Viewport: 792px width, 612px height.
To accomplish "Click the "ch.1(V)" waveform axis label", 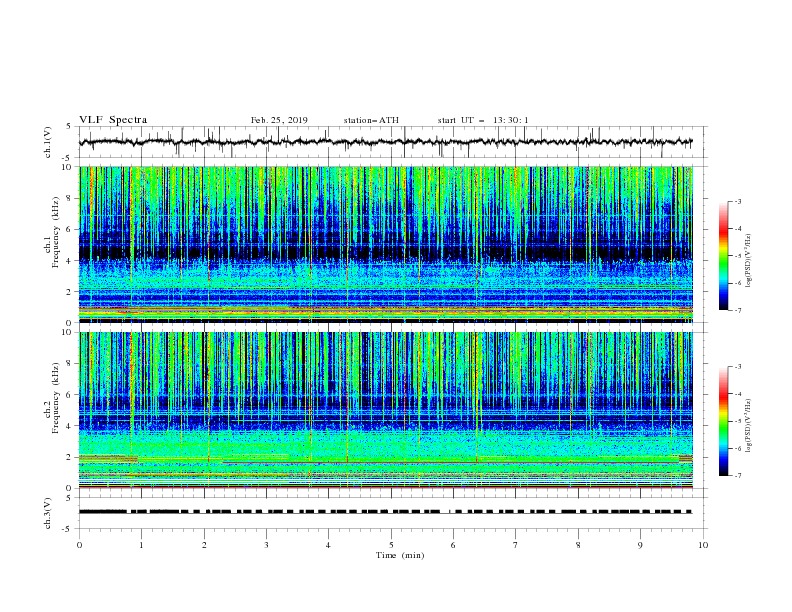I will (x=48, y=142).
